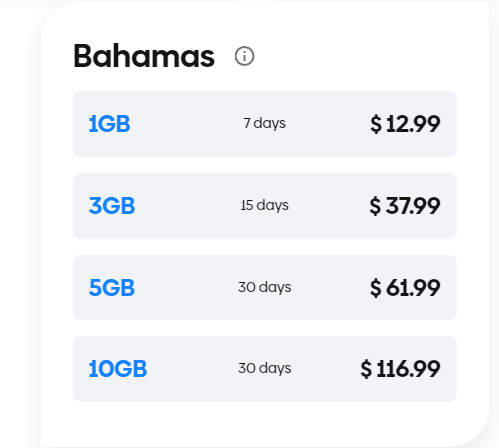Viewport: 499px width, 448px height.
Task: Click the 7 days duration text
Action: pos(264,123)
